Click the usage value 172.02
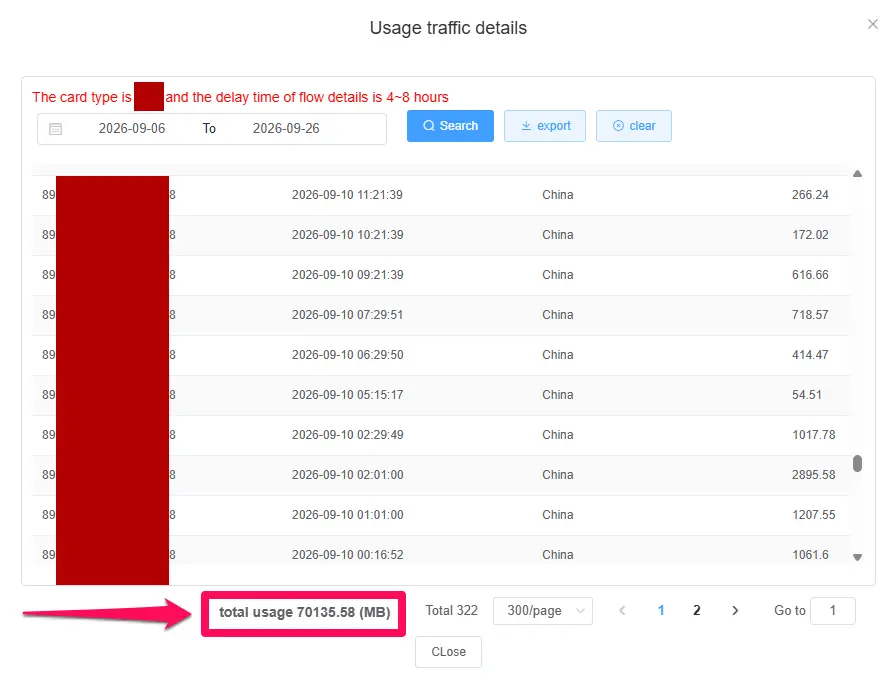The width and height of the screenshot is (890, 677). tap(810, 235)
